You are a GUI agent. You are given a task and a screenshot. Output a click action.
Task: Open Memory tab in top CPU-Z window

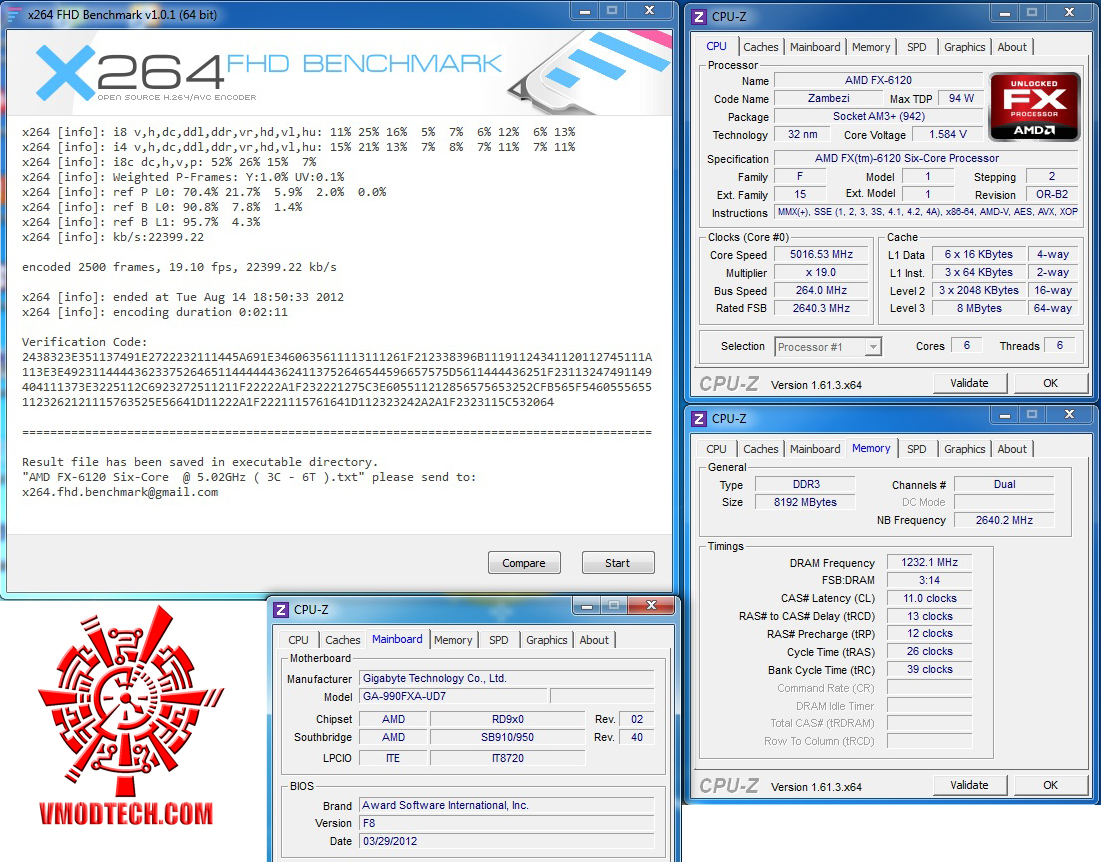coord(871,47)
